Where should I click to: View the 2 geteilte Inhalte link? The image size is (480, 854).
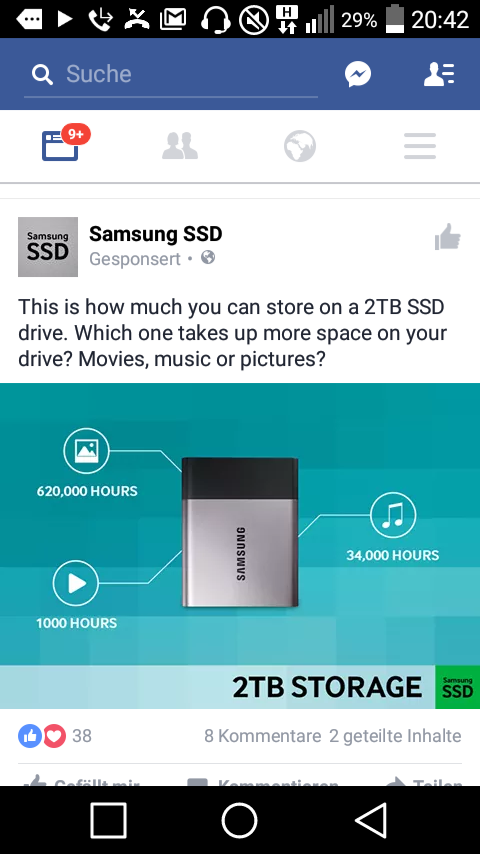tap(396, 736)
